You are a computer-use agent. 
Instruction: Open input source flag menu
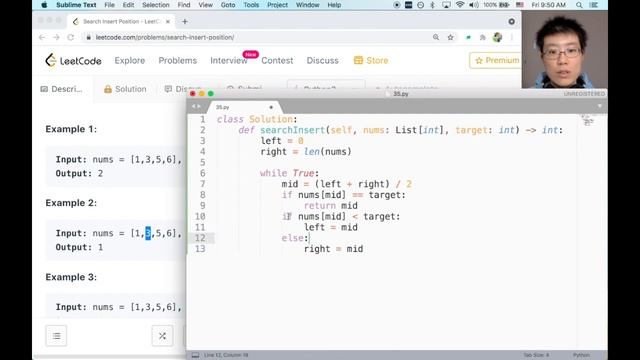point(520,5)
